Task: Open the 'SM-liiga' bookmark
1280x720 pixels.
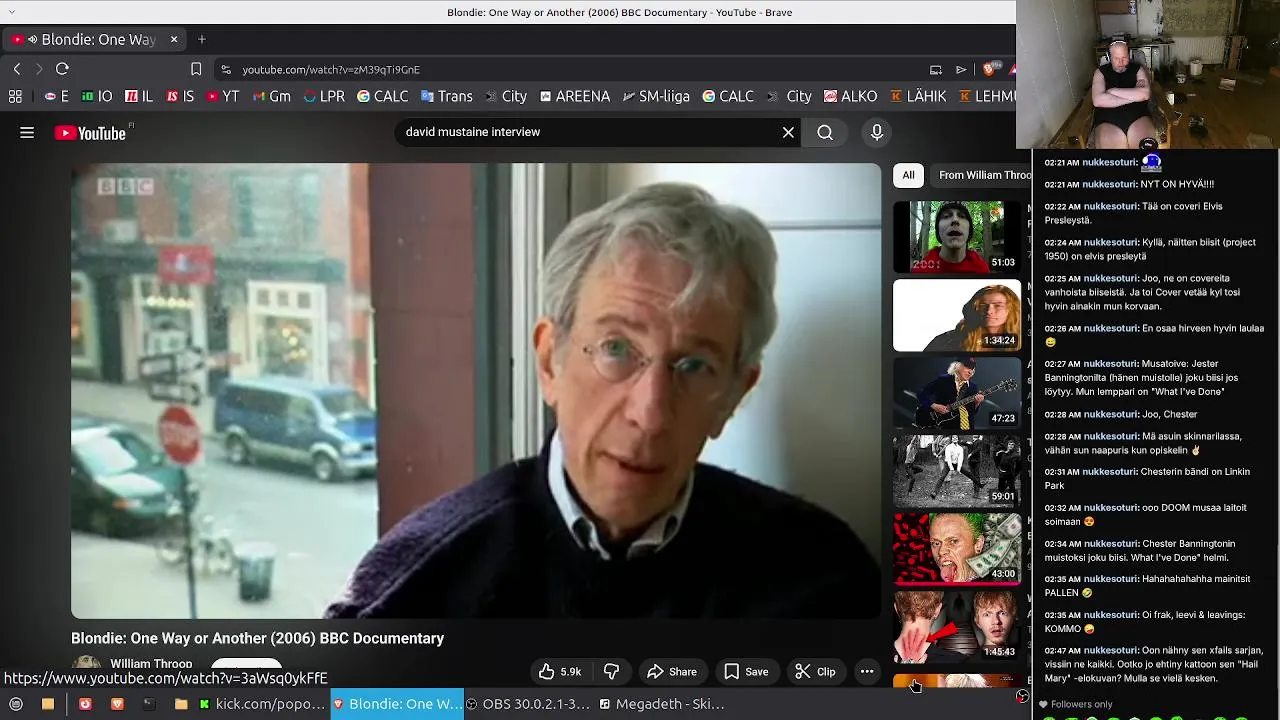Action: point(656,96)
